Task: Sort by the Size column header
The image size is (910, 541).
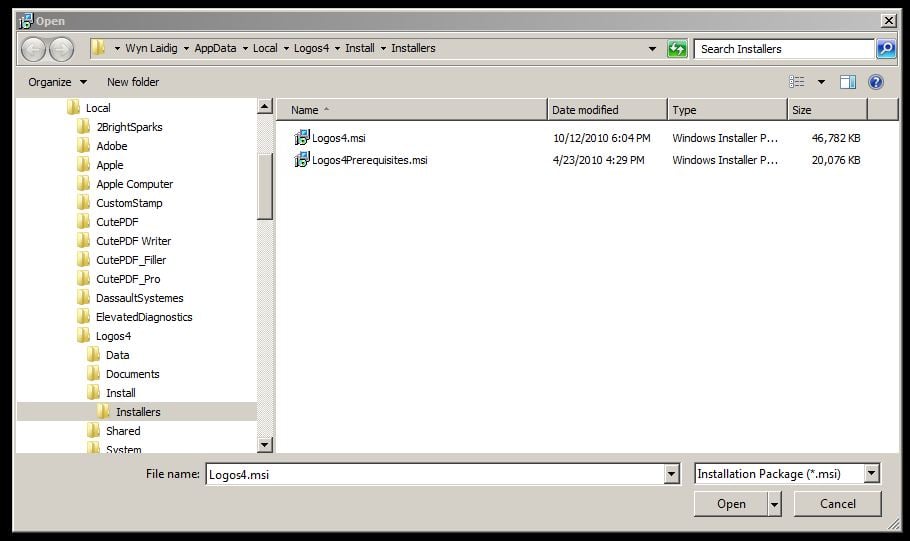Action: point(827,110)
